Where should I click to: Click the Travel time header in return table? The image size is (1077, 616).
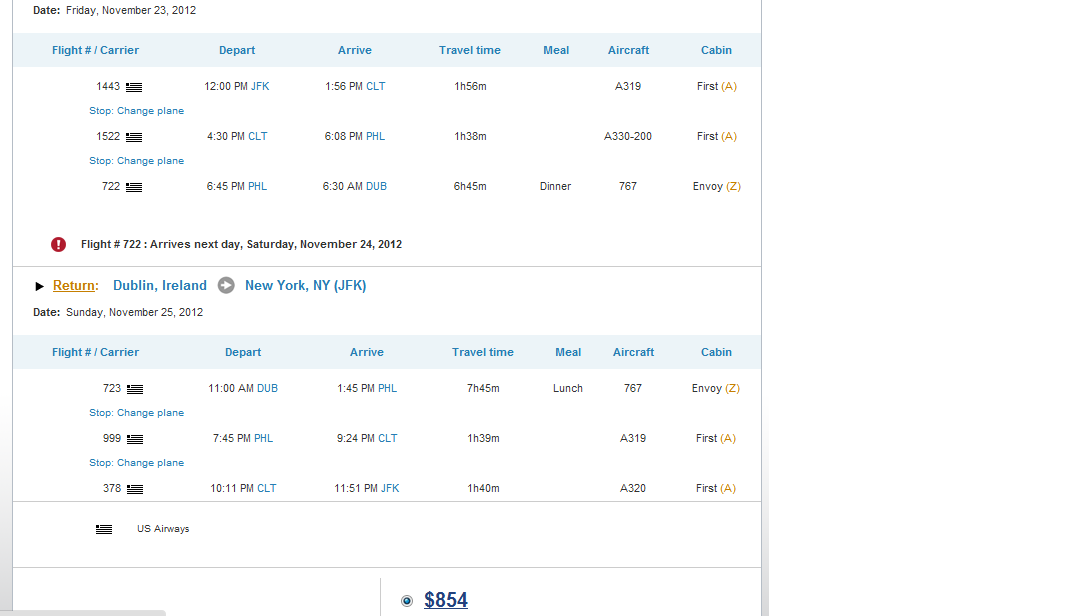click(482, 352)
